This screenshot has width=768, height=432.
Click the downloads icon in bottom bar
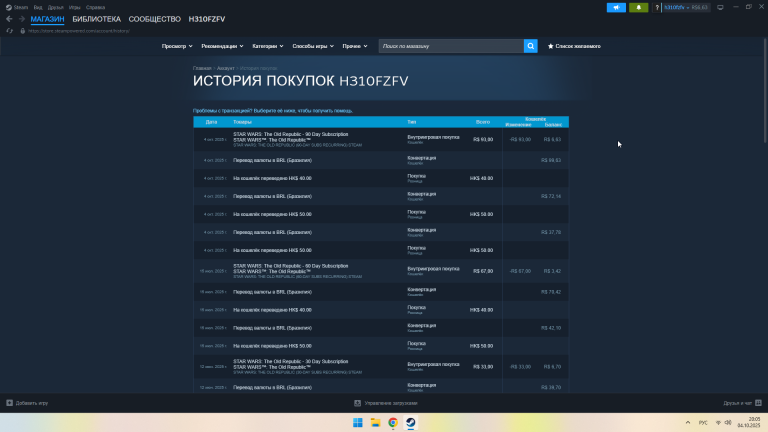(358, 403)
